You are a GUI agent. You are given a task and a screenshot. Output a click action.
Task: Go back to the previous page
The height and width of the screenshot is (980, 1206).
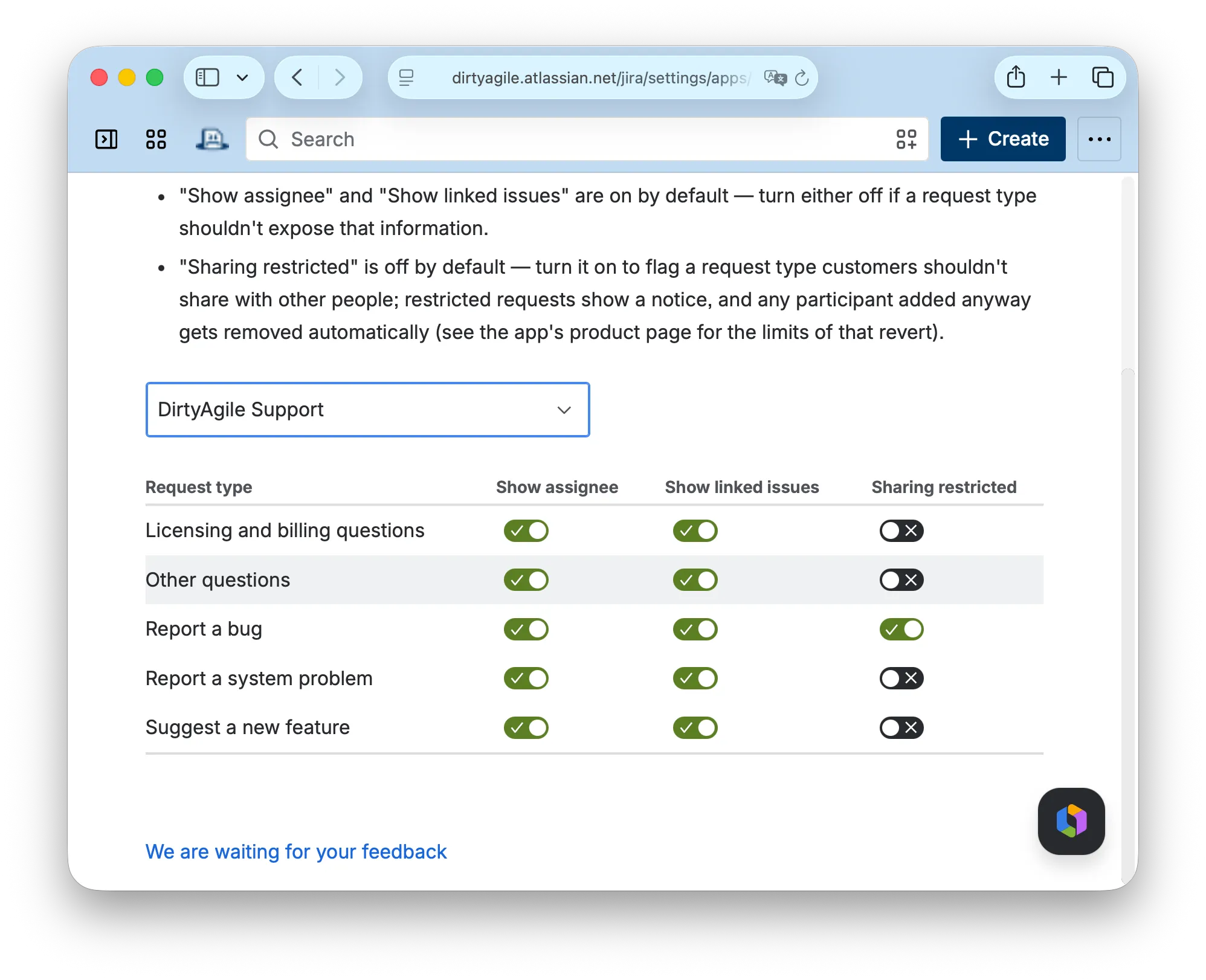297,77
